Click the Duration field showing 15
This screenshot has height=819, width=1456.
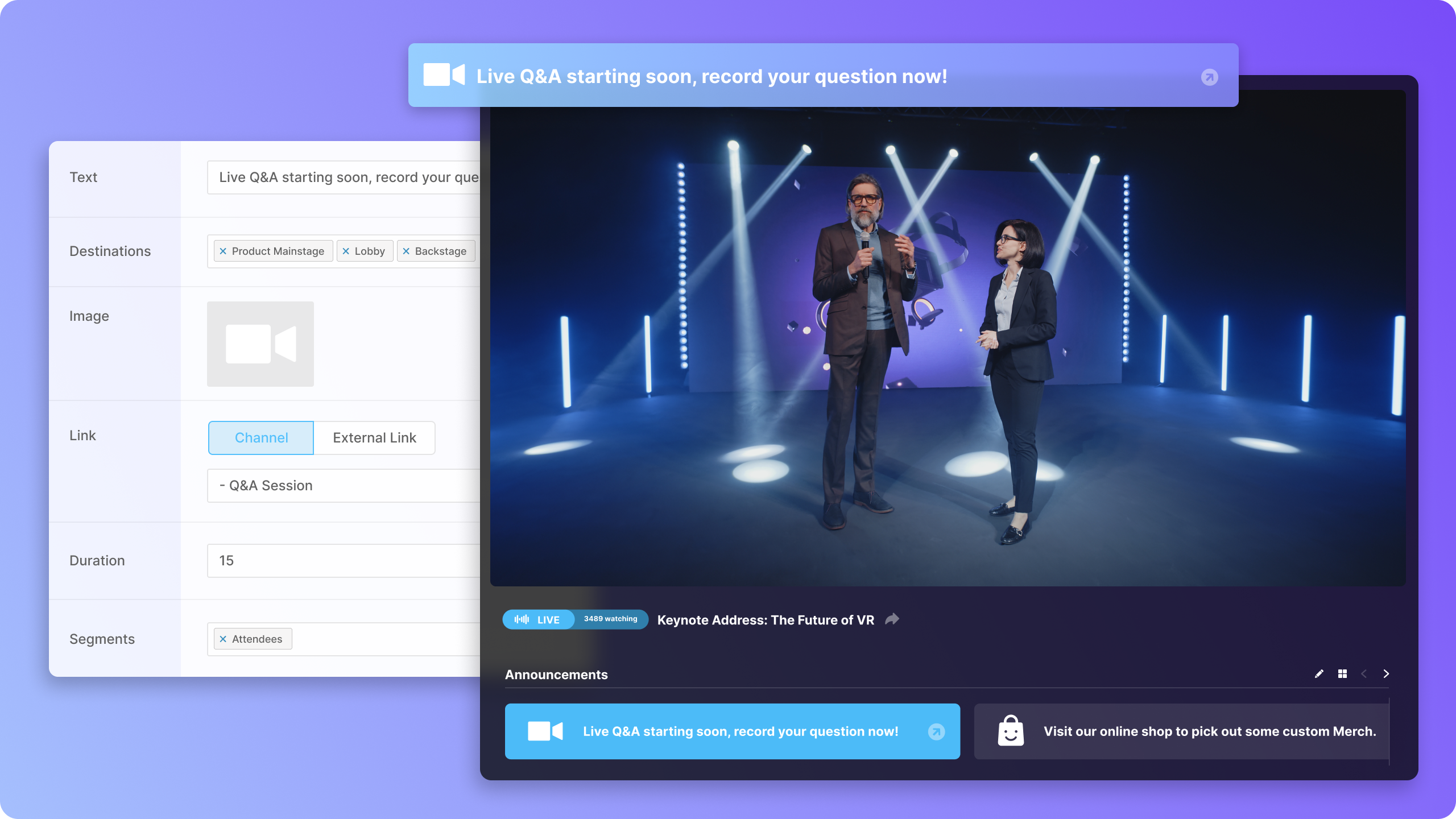click(x=344, y=561)
